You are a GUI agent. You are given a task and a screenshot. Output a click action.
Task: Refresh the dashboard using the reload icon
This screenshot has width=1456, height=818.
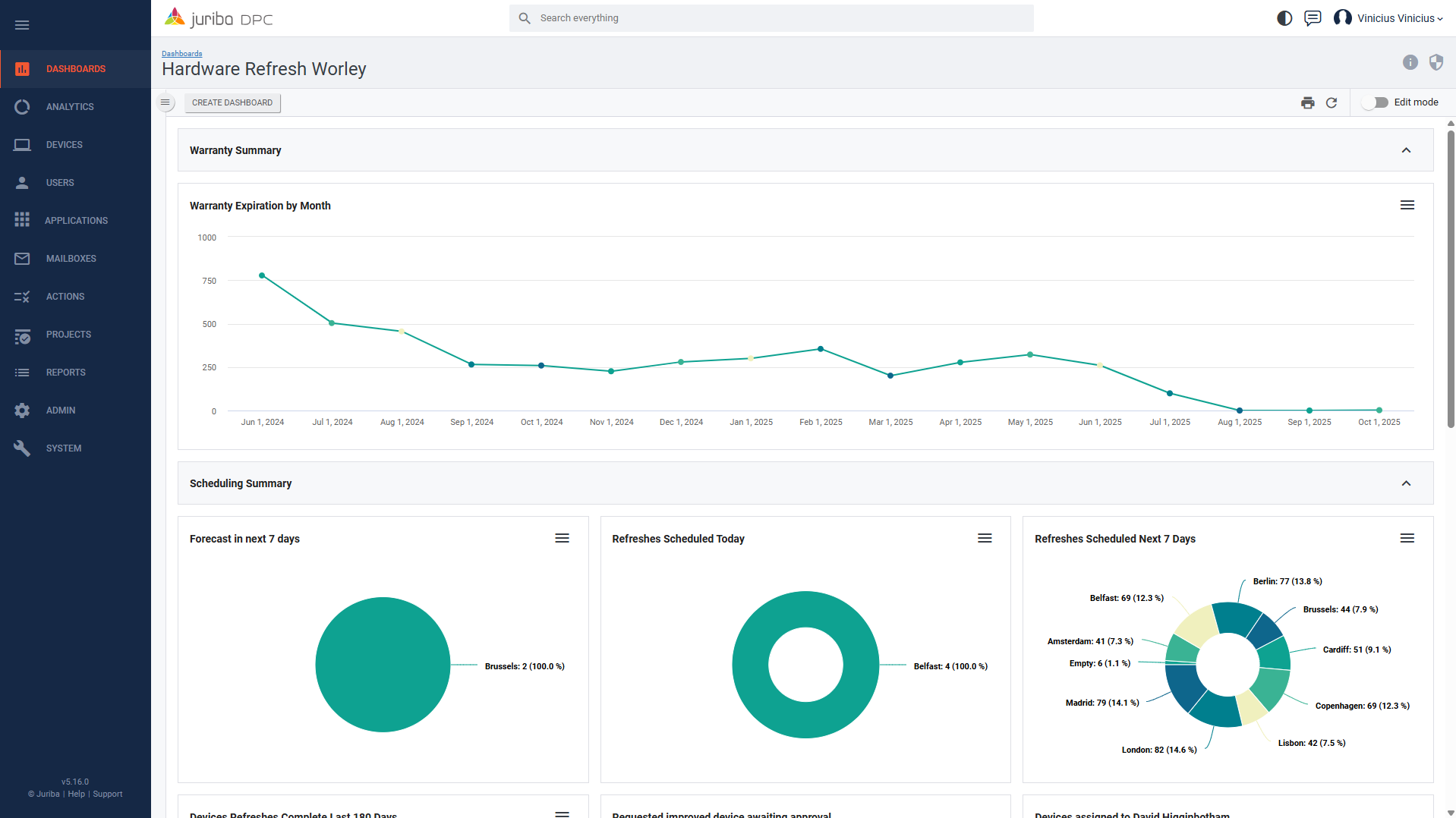click(1332, 102)
